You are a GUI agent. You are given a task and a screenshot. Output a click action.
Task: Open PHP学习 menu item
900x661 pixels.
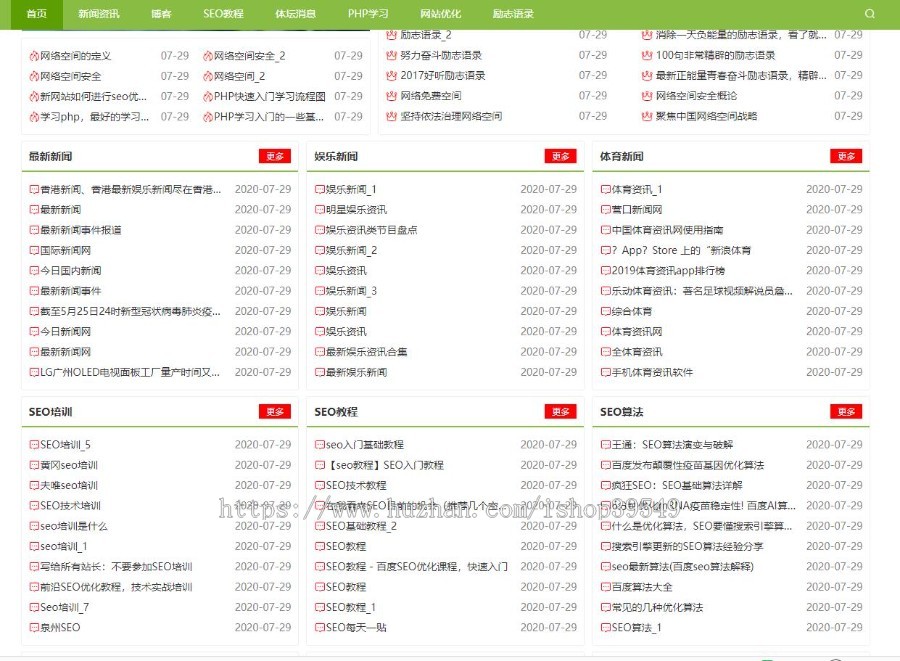[x=368, y=14]
